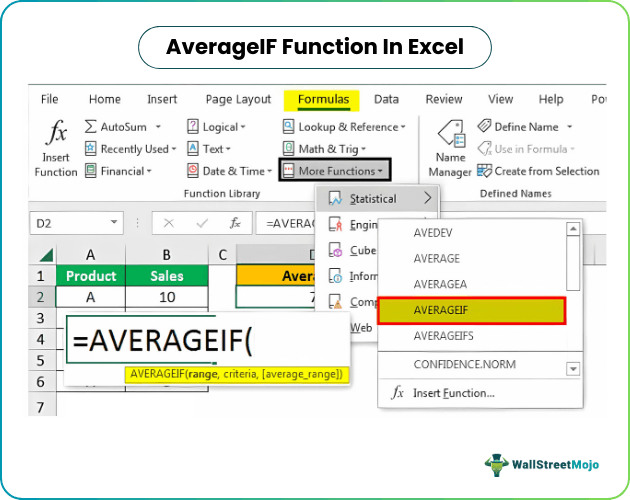
Task: Click the Date & Time clock icon
Action: tap(193, 171)
